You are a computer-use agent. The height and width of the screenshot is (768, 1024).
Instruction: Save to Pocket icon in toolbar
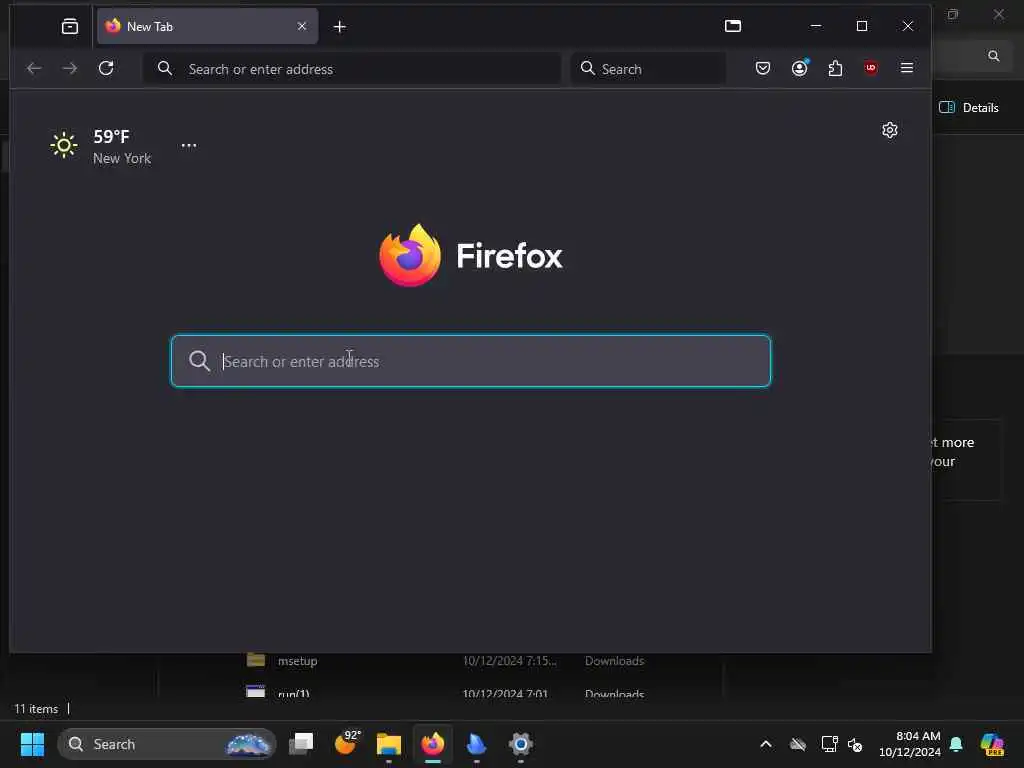(763, 68)
